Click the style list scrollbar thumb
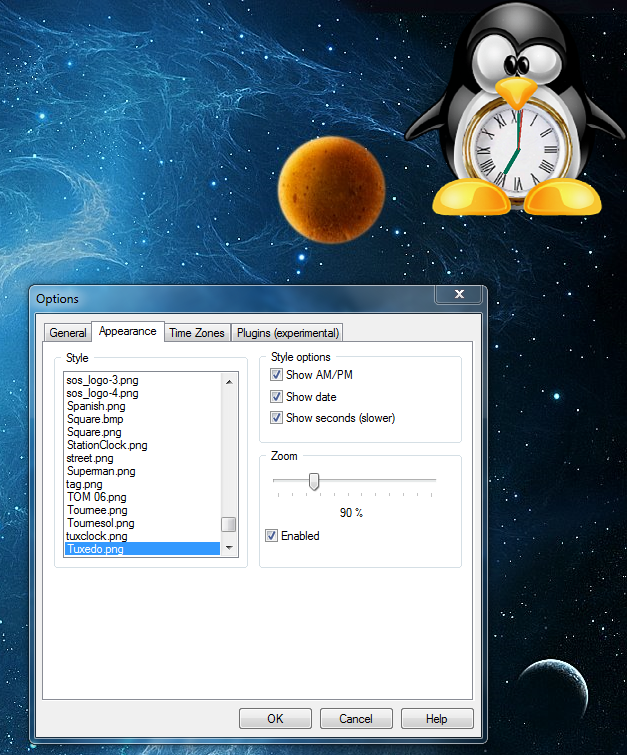 [x=229, y=524]
